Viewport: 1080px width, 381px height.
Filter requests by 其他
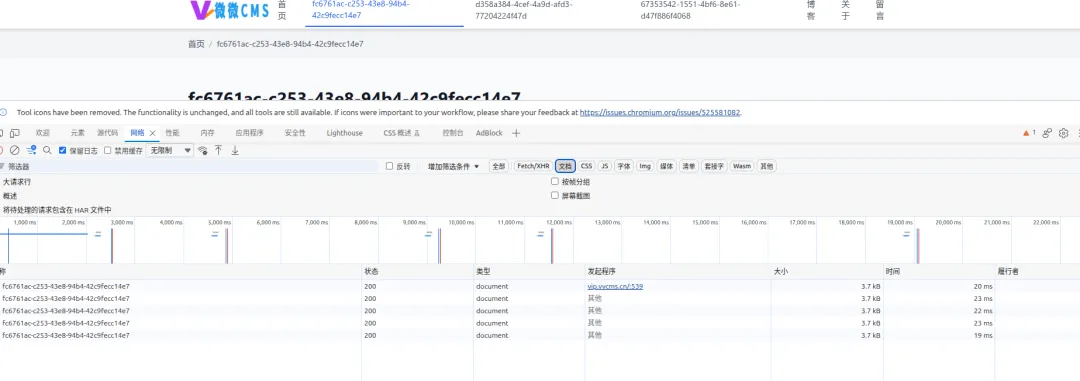pyautogui.click(x=767, y=166)
